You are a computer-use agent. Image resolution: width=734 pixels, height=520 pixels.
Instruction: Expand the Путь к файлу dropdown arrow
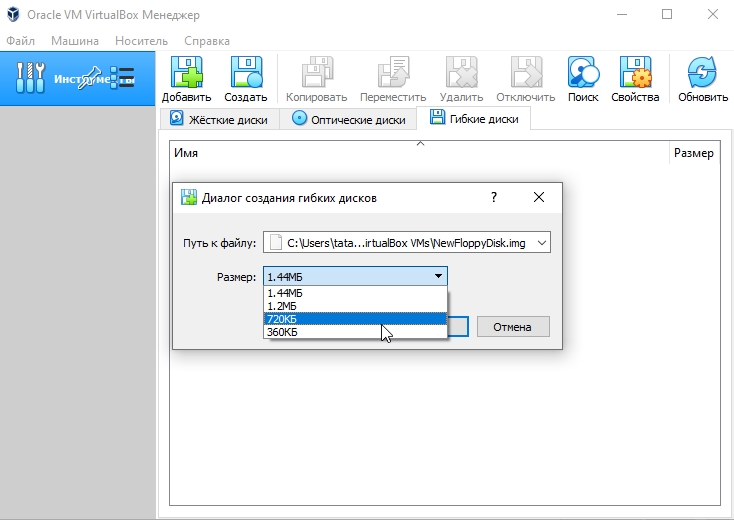click(542, 243)
